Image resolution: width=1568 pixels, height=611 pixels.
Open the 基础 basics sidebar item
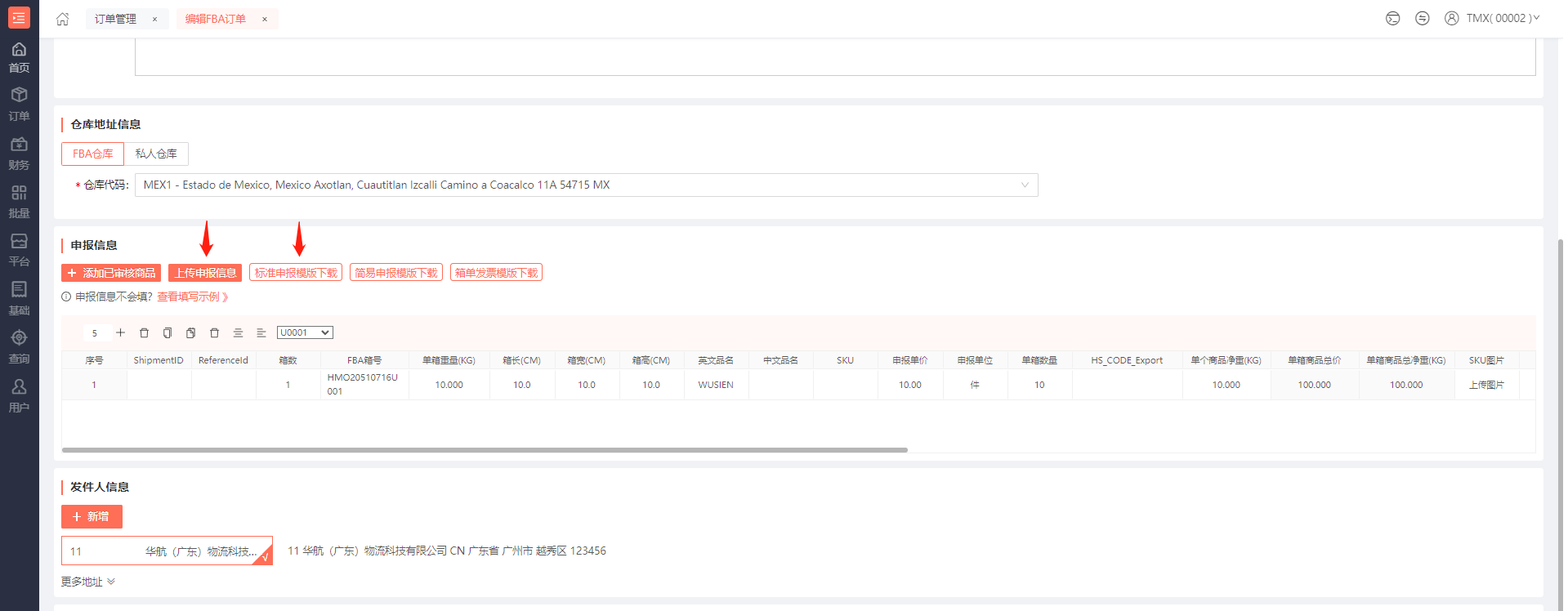point(19,299)
